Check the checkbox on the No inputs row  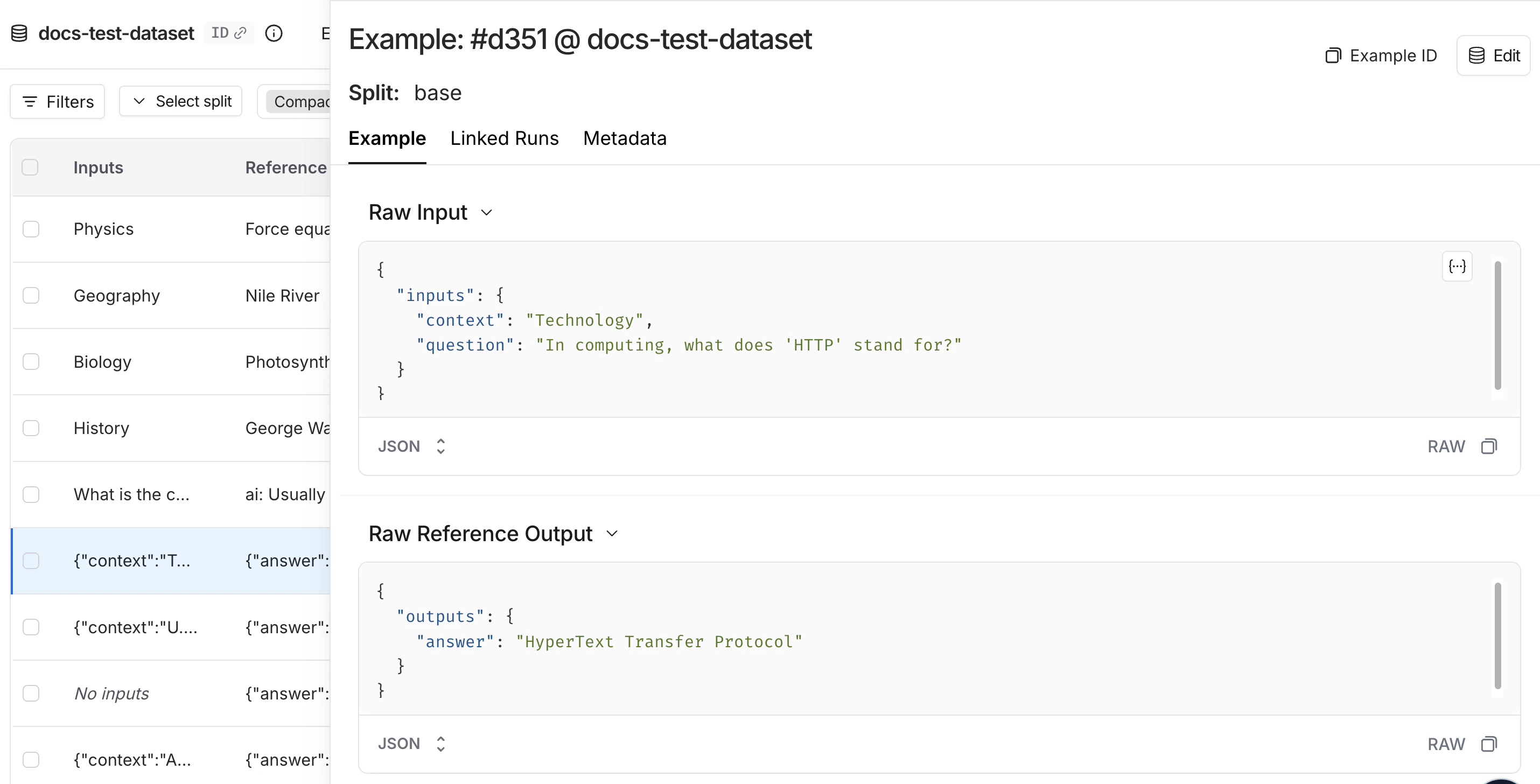[x=31, y=693]
